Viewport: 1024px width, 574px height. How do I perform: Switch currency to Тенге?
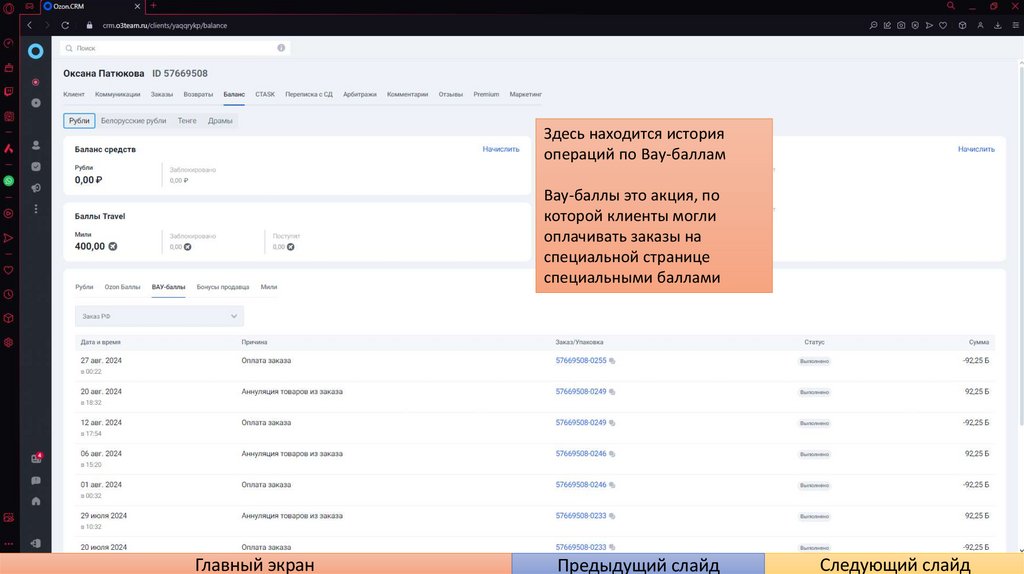[187, 121]
